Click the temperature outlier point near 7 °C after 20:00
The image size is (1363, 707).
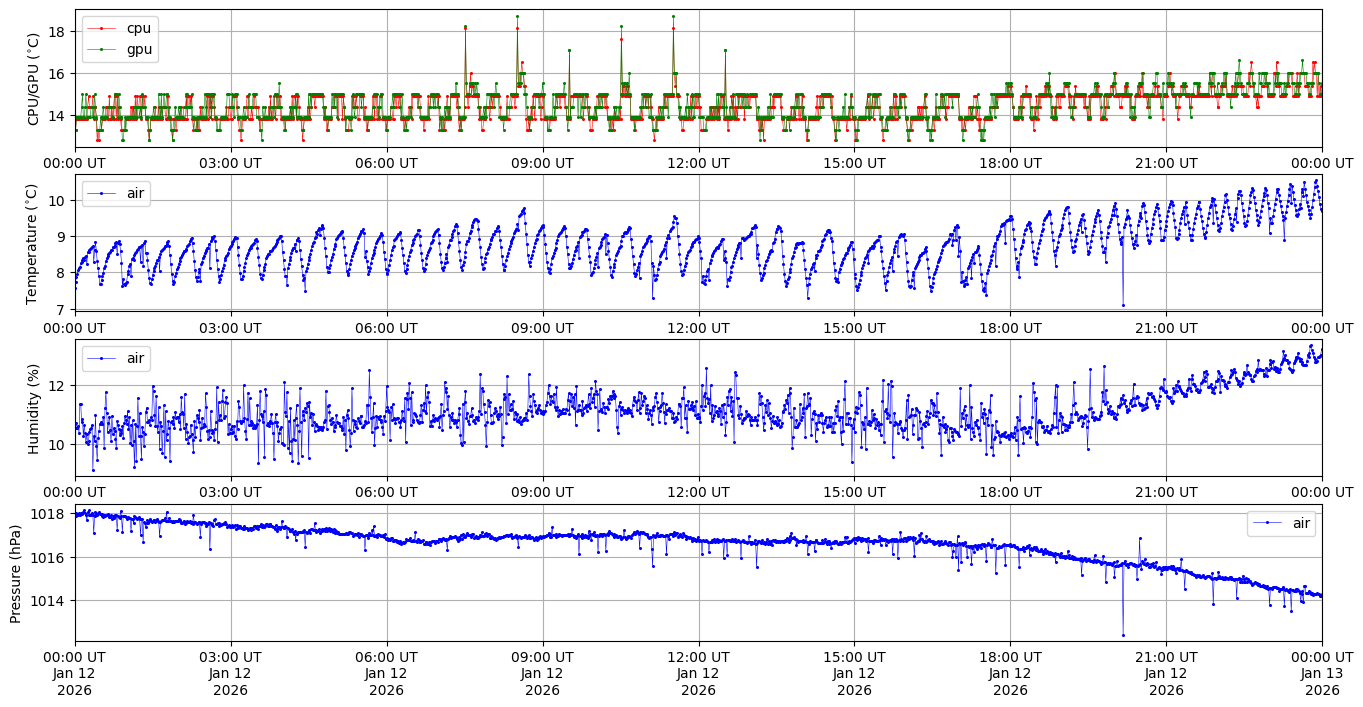click(1123, 305)
